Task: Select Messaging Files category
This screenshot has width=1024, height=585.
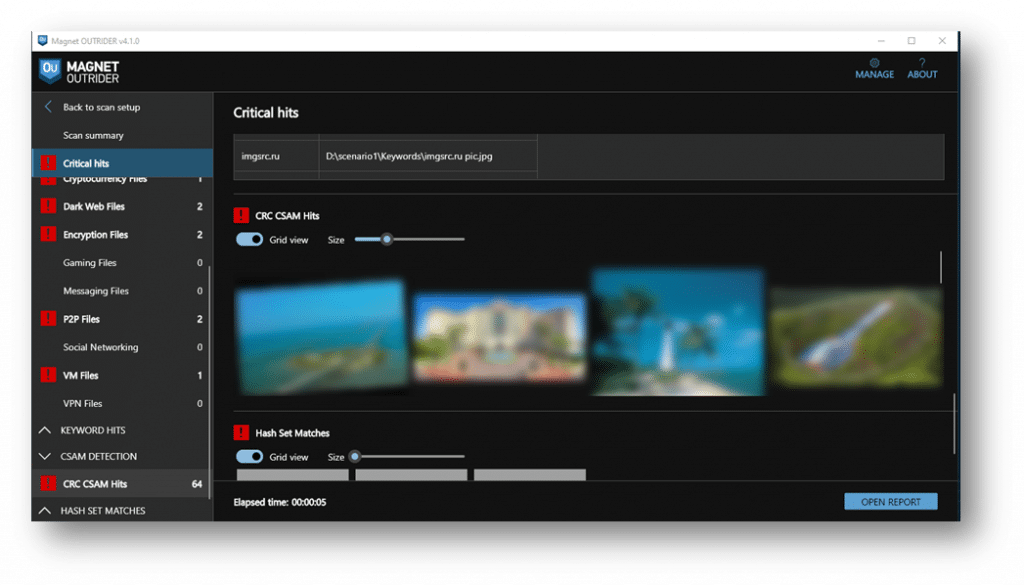Action: (x=122, y=291)
